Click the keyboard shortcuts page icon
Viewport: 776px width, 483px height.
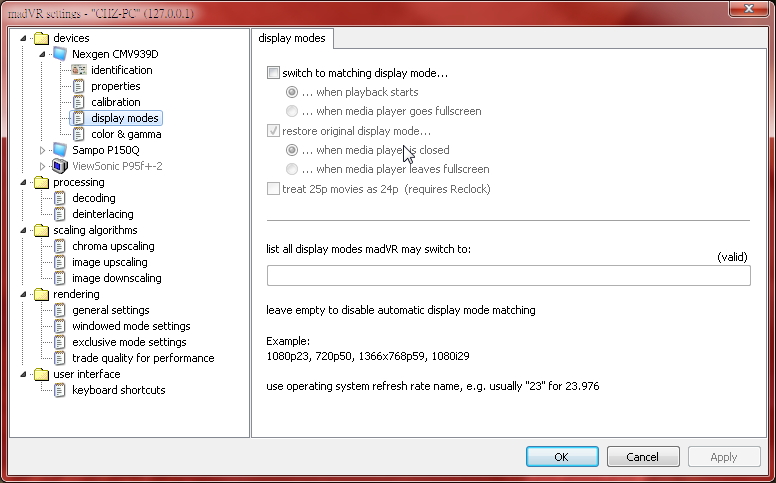pyautogui.click(x=60, y=390)
